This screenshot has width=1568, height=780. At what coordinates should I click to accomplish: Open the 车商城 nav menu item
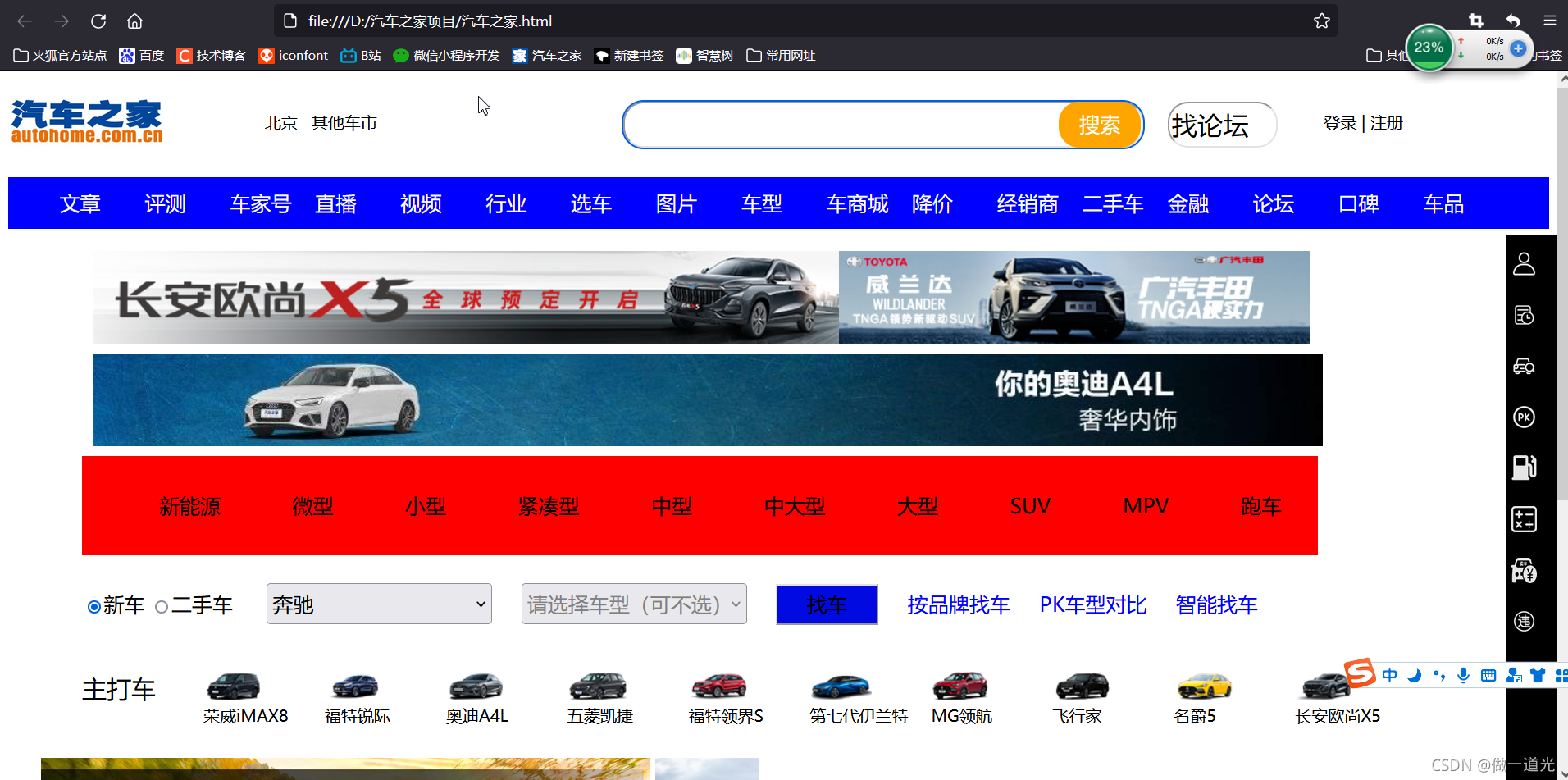tap(858, 203)
